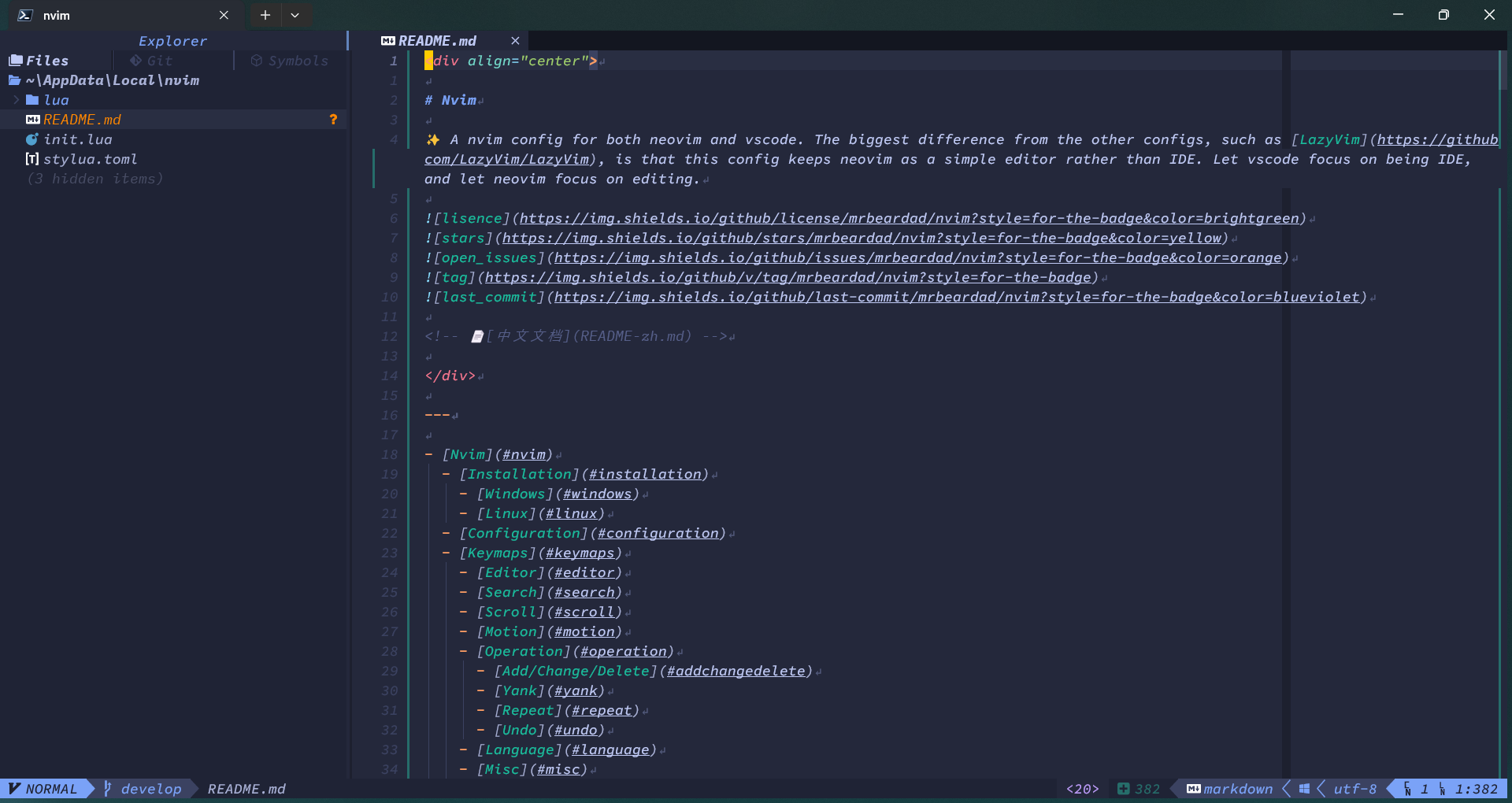
Task: Click the #configuration anchor link
Action: (658, 533)
